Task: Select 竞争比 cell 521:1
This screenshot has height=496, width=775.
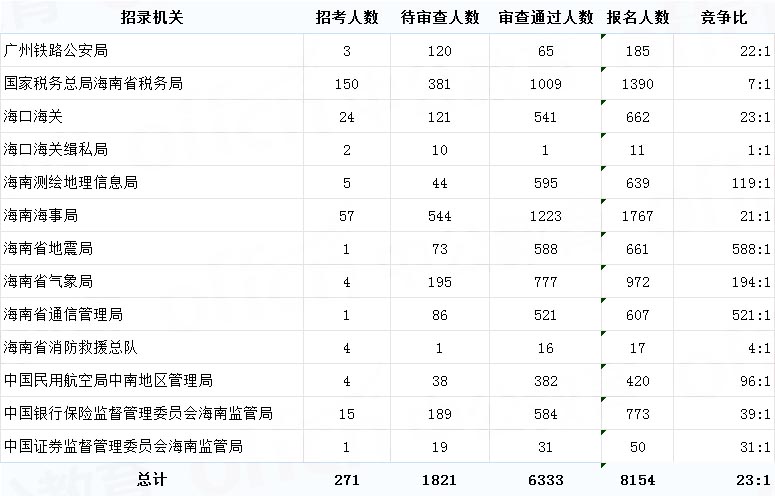Action: [751, 315]
